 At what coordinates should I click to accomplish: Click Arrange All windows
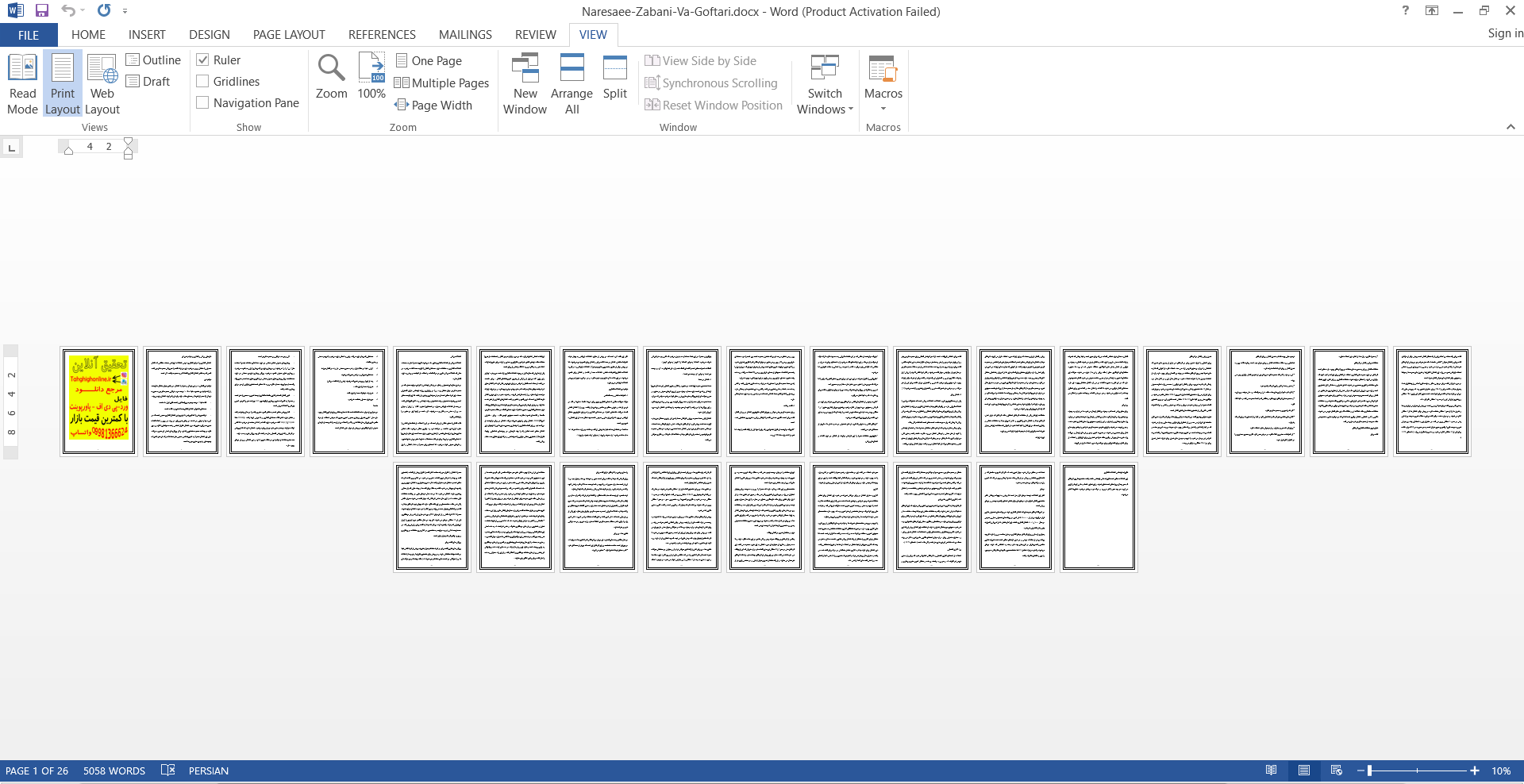point(571,84)
